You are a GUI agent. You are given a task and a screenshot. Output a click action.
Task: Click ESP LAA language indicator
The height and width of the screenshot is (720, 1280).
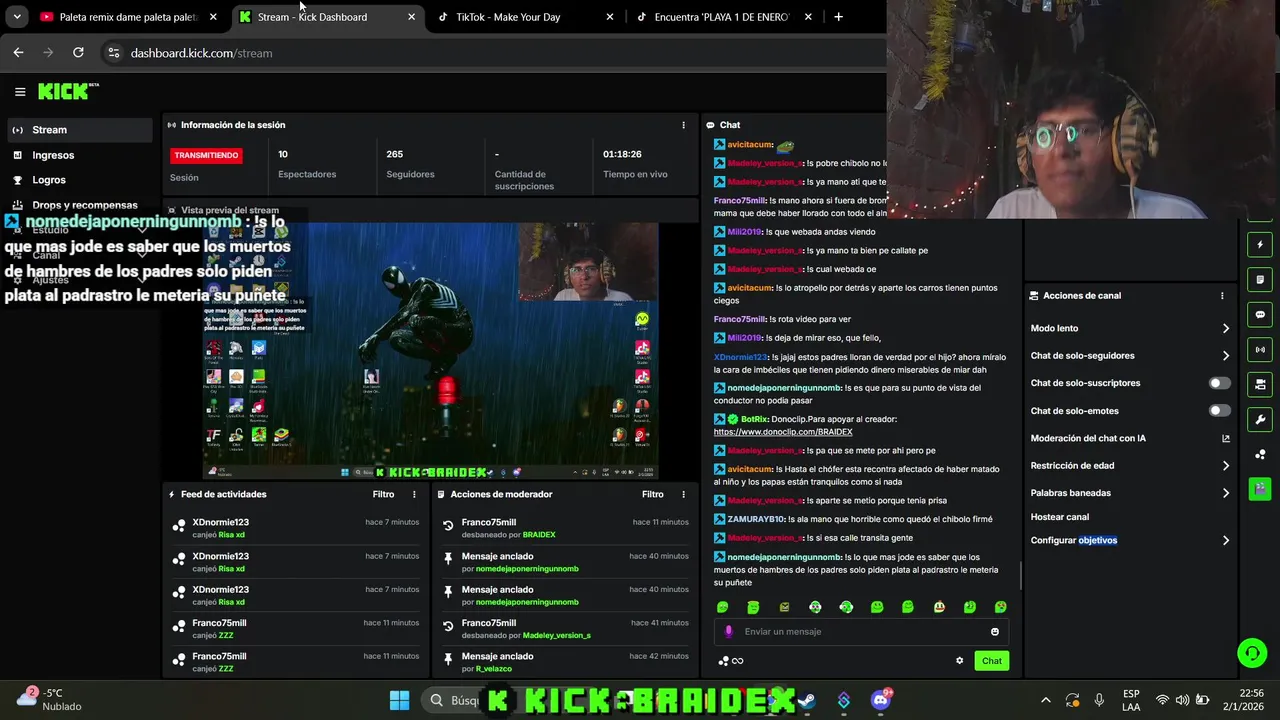(x=1131, y=700)
